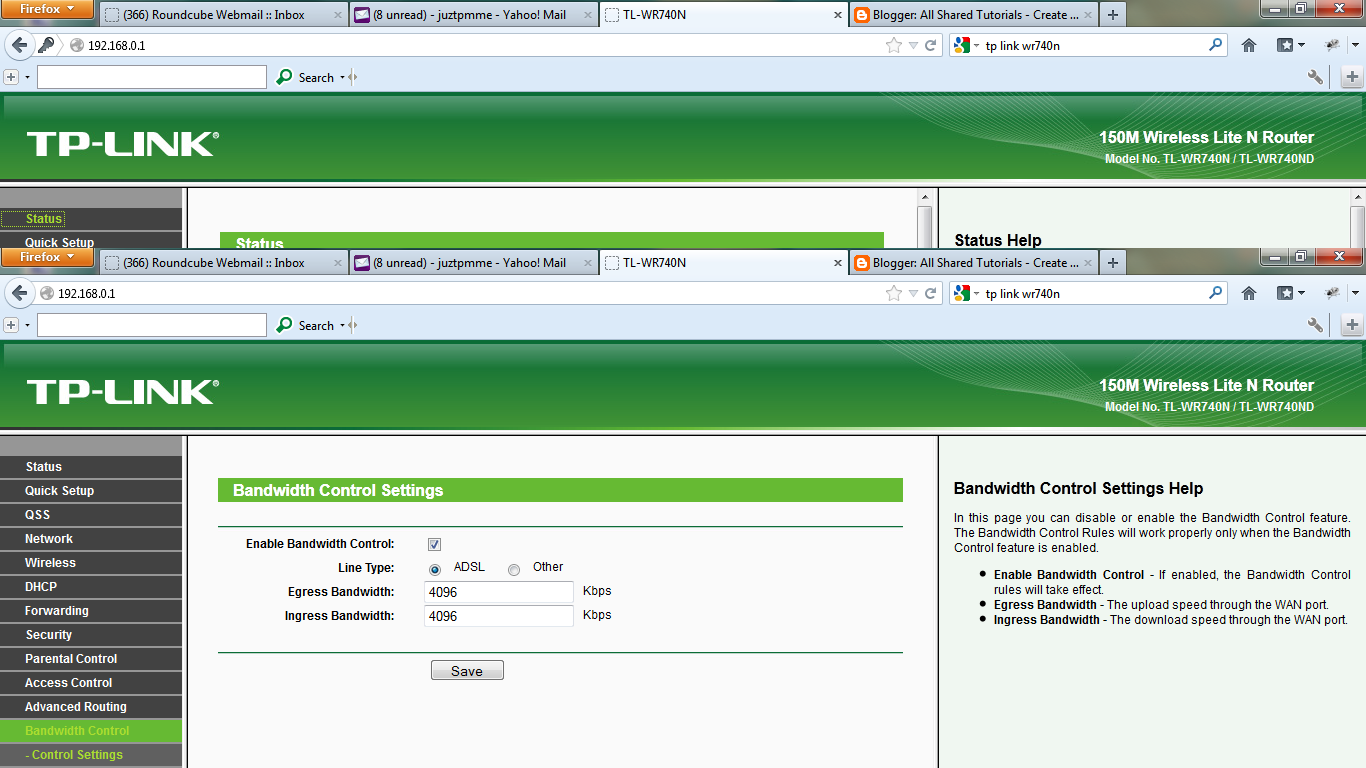Image resolution: width=1366 pixels, height=768 pixels.
Task: Switch to the Blogger tab in Status page window
Action: coord(973,15)
